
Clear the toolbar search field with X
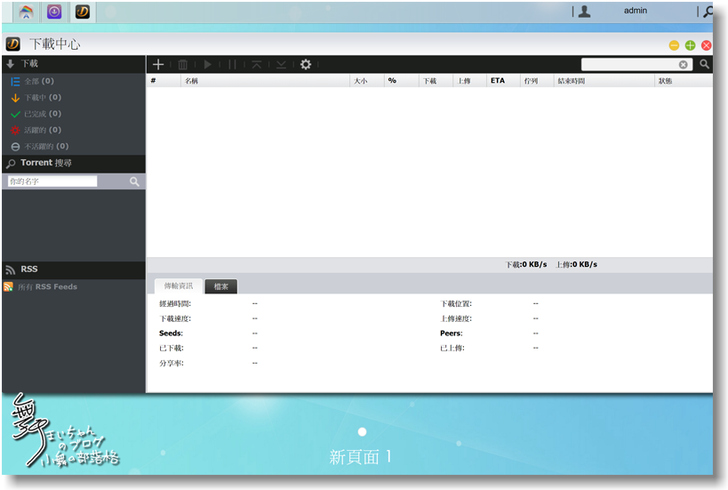[683, 65]
